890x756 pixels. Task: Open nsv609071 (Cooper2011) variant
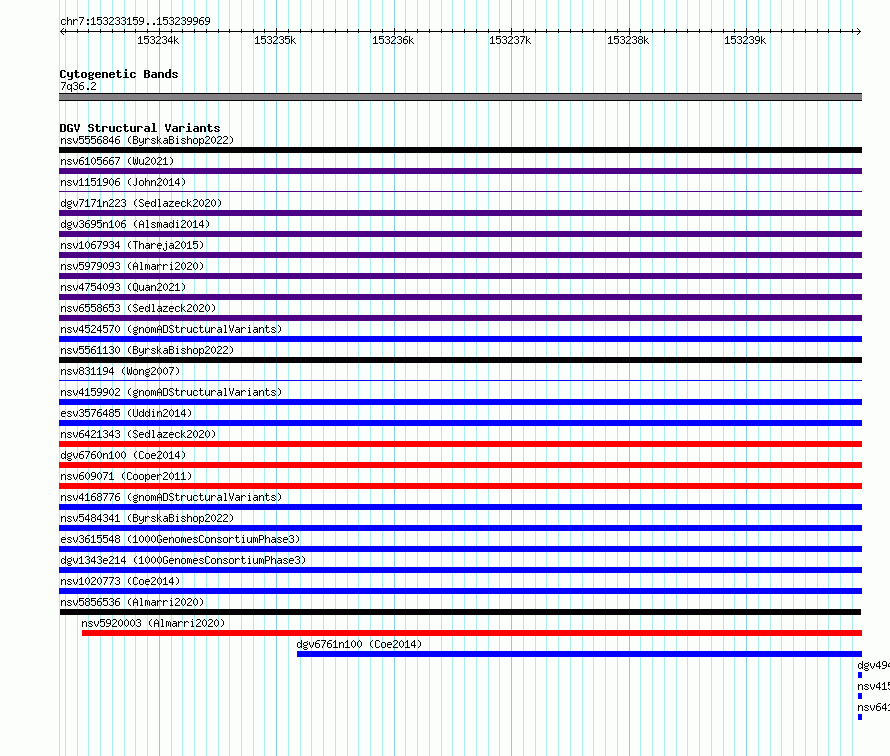click(126, 476)
